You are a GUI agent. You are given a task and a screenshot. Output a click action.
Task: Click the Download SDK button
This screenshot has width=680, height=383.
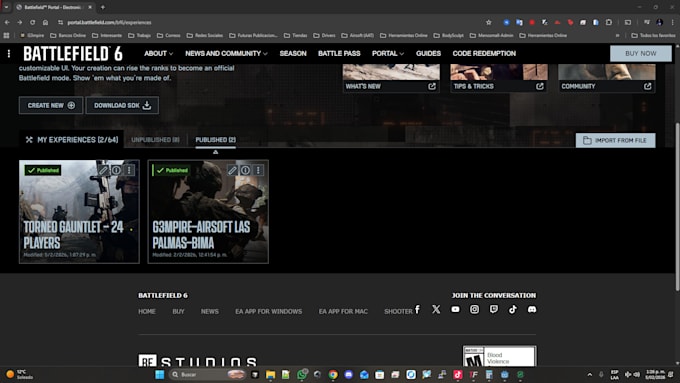tap(122, 105)
